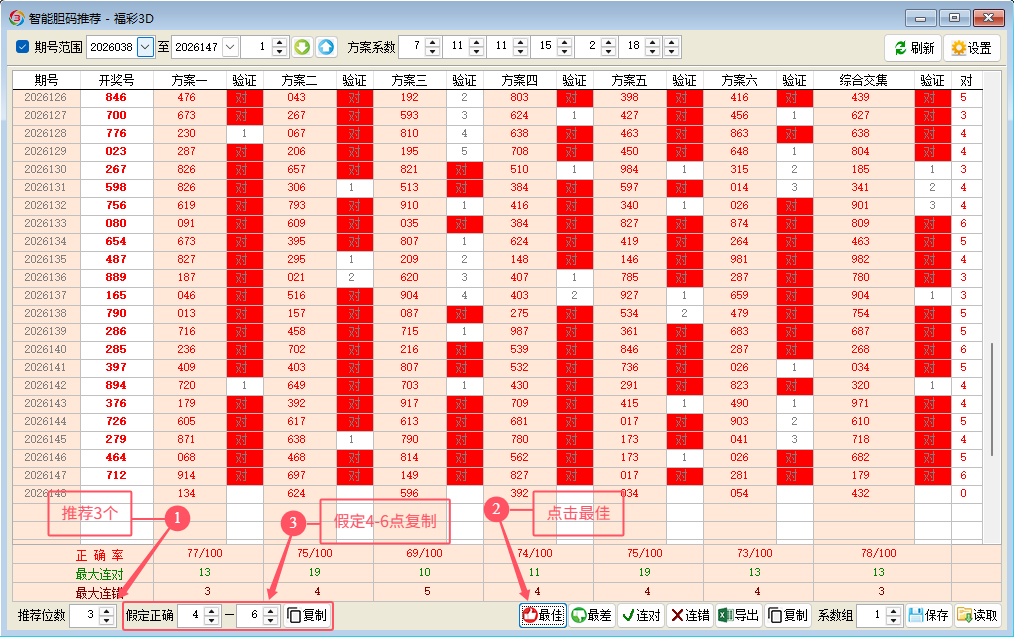Screen dimensions: 1014x637
Task: Adjust the 系数组 spinner
Action: [x=893, y=615]
